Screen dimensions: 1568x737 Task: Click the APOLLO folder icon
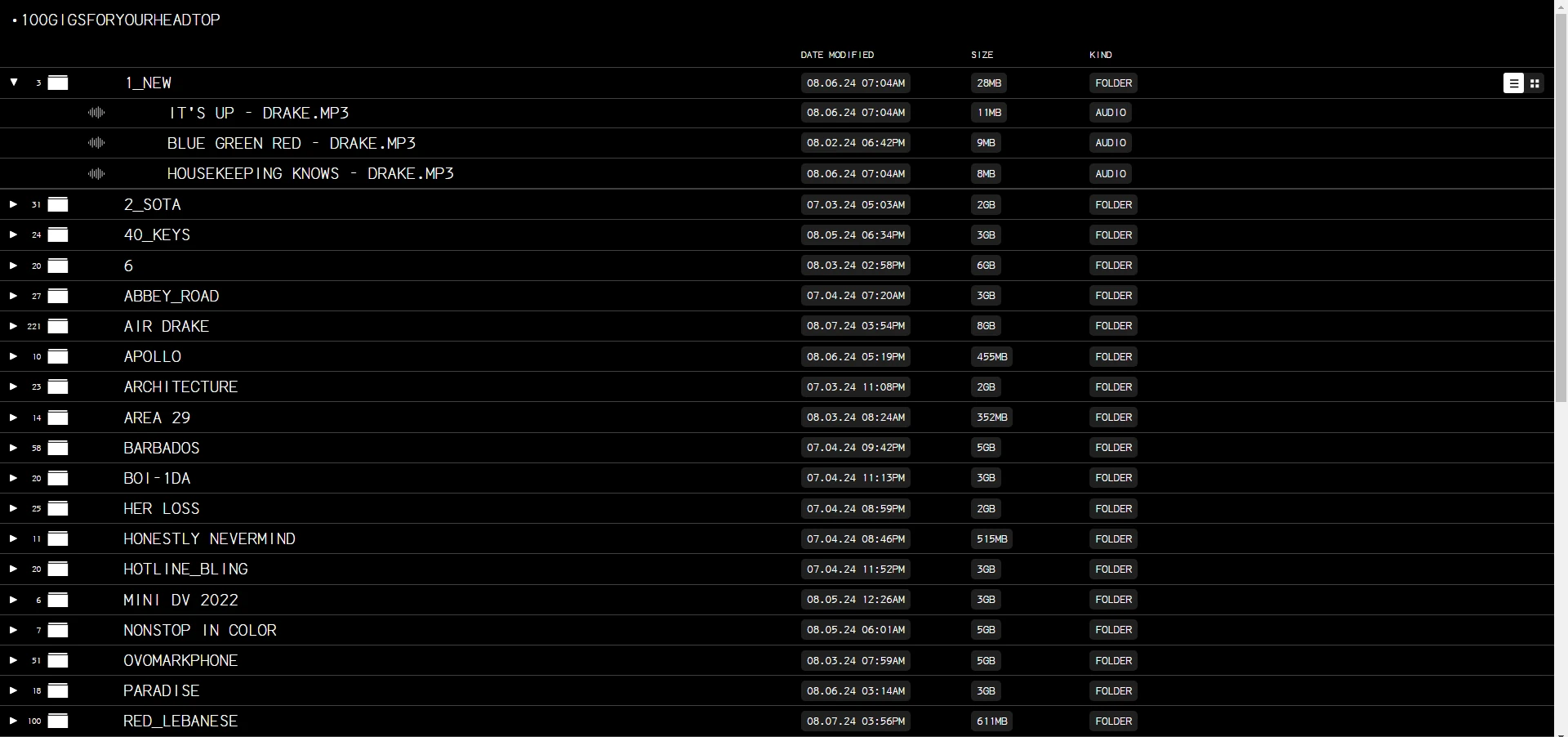58,356
